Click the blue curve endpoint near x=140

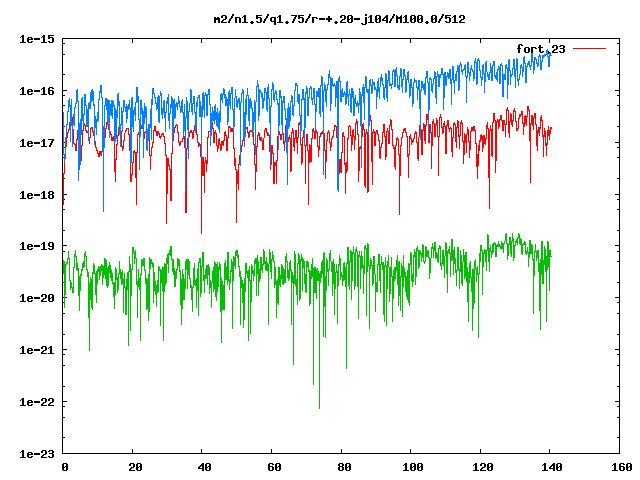549,53
